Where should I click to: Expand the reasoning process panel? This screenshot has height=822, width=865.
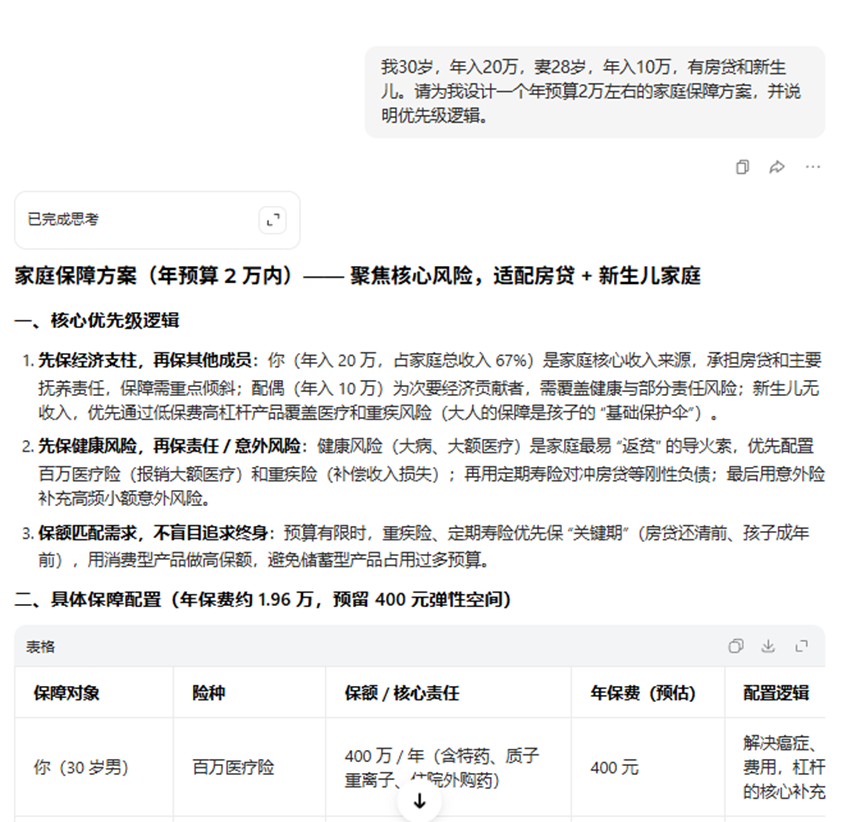click(273, 220)
